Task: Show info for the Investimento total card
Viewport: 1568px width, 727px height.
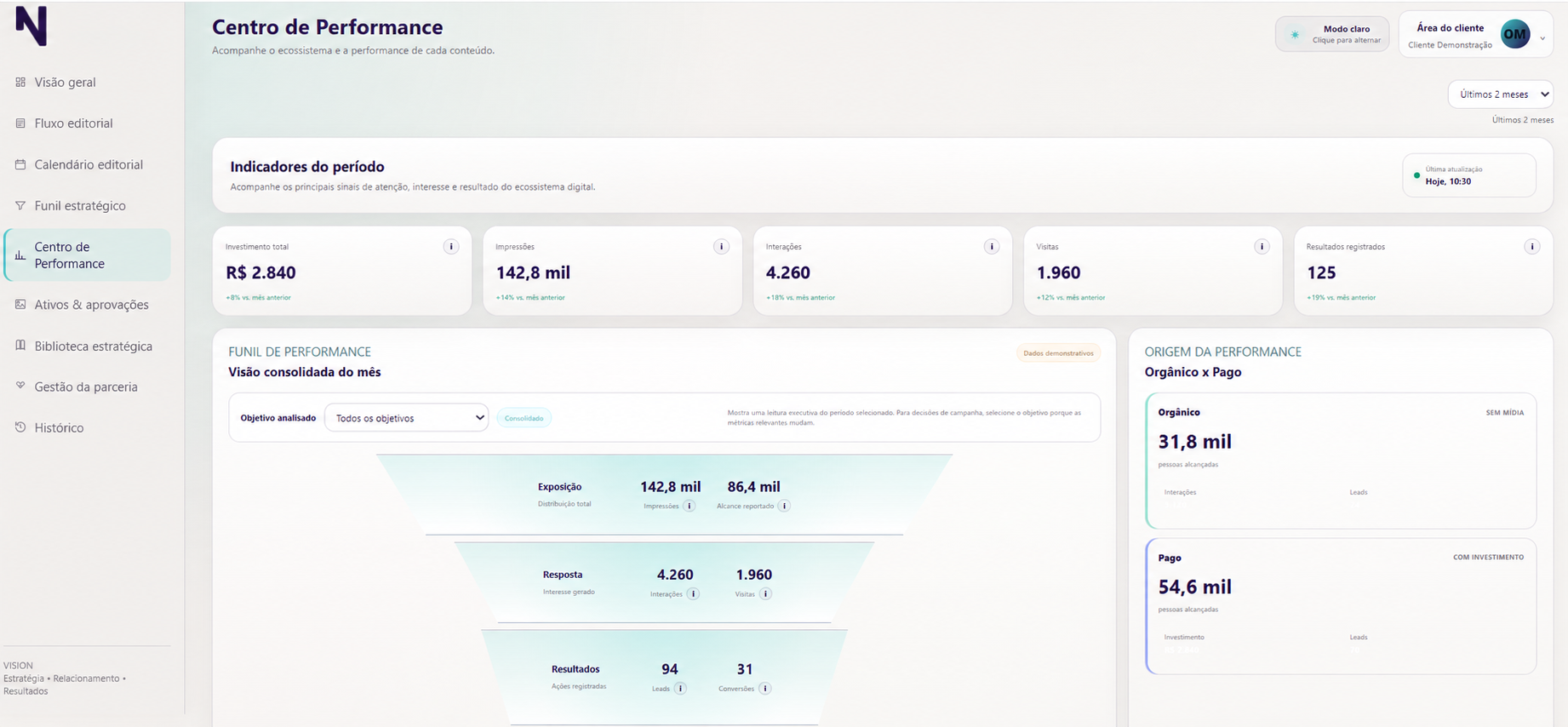Action: click(x=451, y=247)
